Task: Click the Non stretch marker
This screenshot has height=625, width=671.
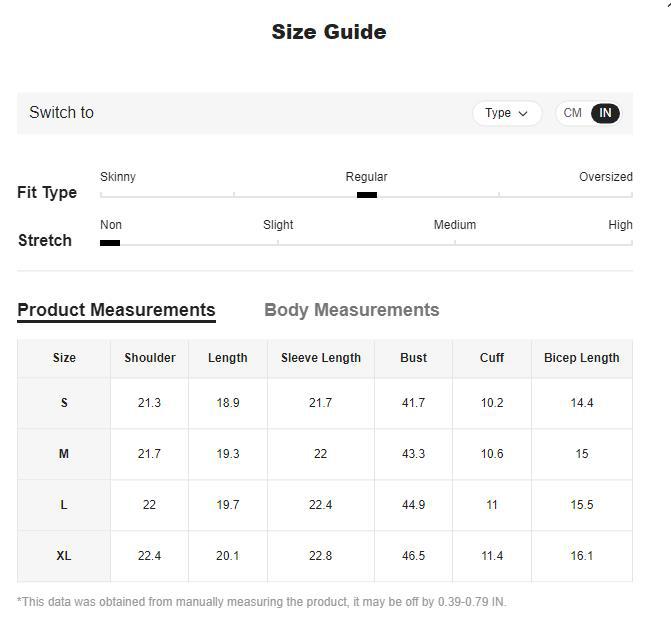Action: click(x=110, y=243)
